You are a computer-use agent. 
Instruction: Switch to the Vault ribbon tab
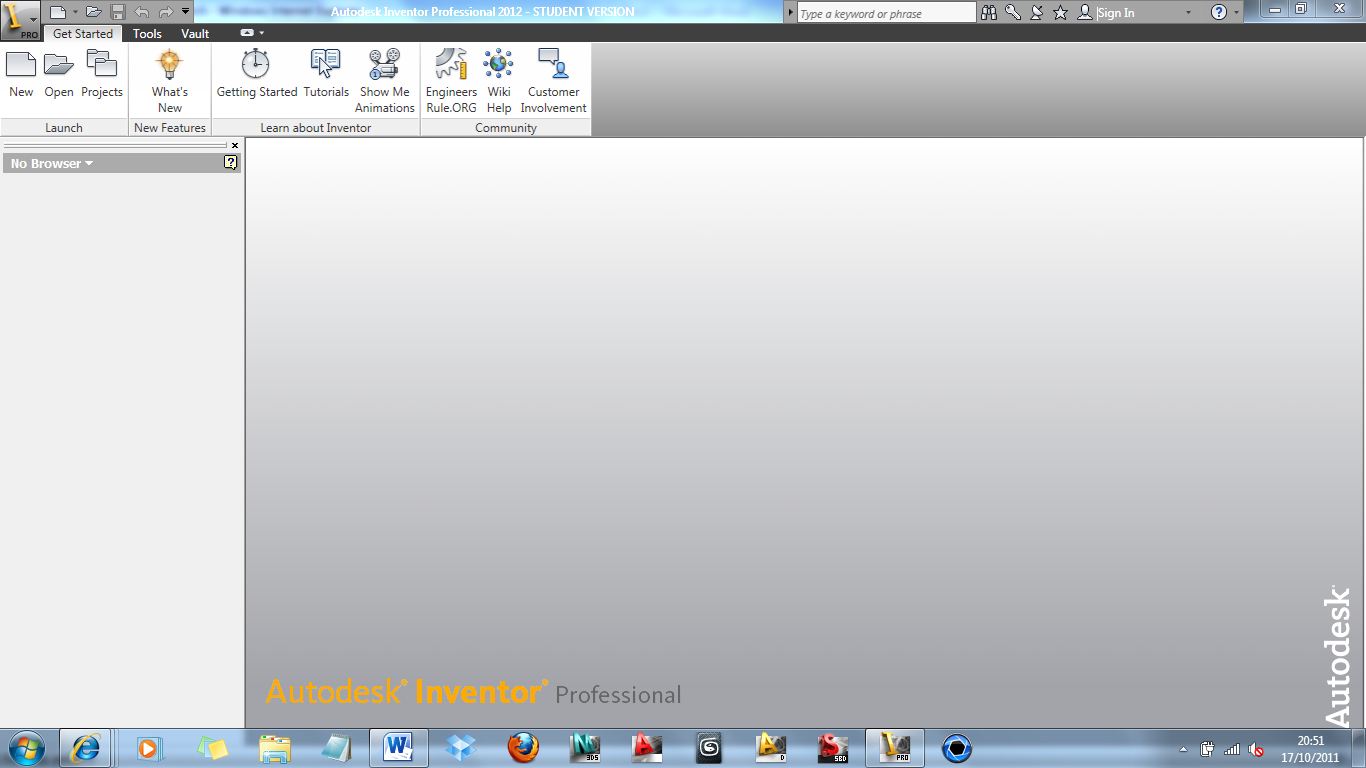(x=195, y=34)
